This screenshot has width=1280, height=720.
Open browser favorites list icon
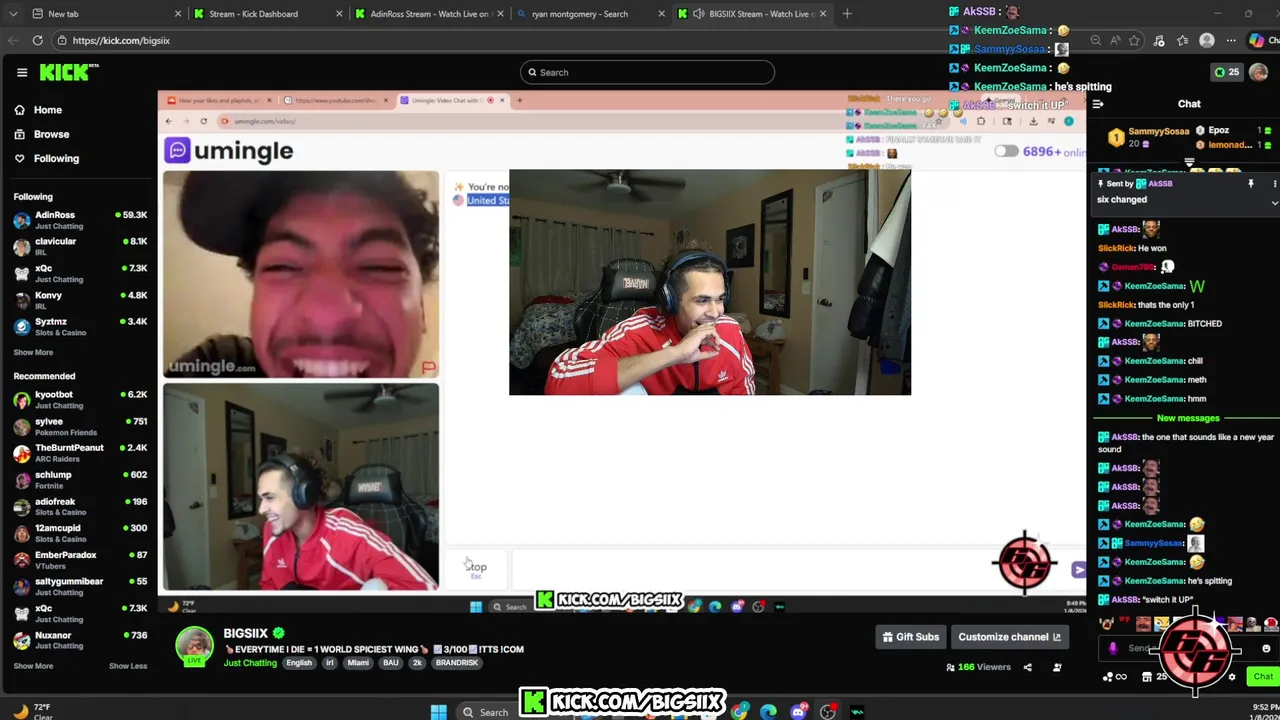tap(1183, 40)
